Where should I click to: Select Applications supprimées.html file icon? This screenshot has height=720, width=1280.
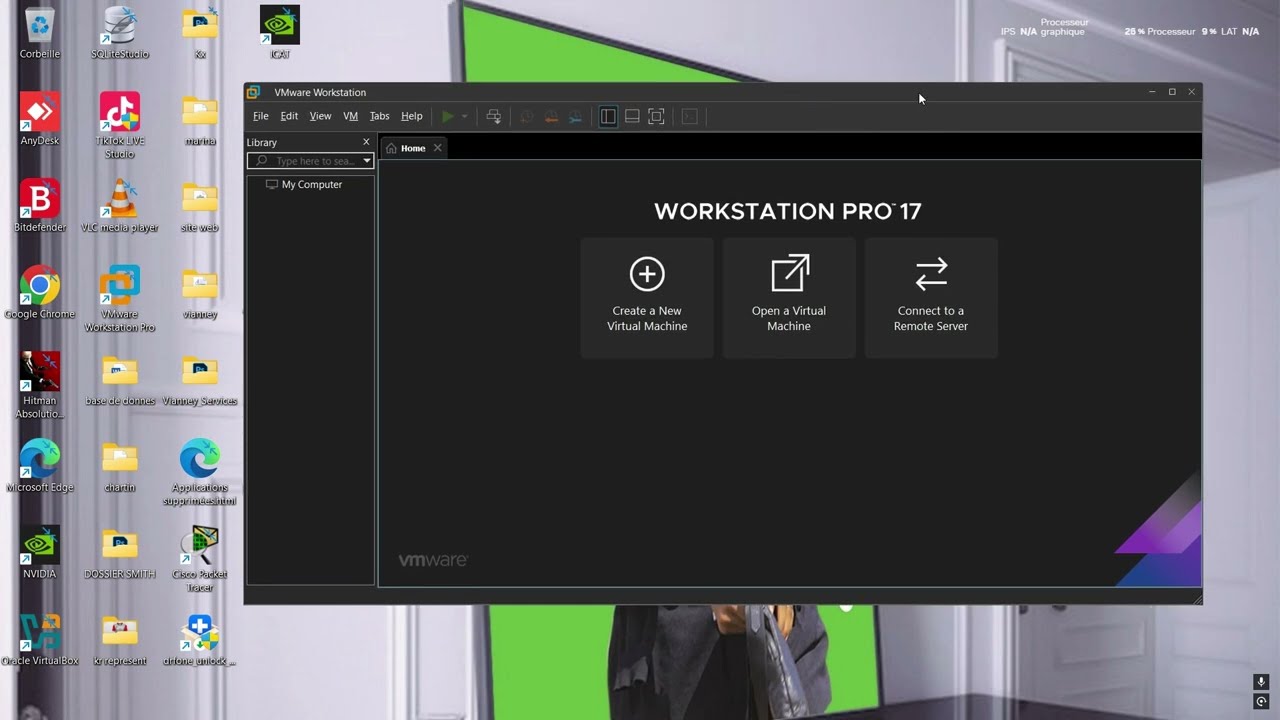click(x=200, y=472)
